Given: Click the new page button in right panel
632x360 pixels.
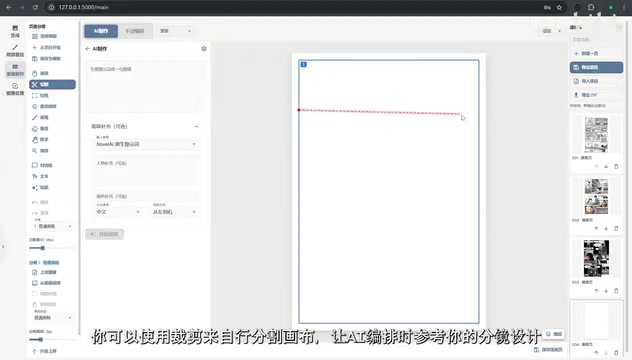Looking at the screenshot, I should pyautogui.click(x=596, y=53).
